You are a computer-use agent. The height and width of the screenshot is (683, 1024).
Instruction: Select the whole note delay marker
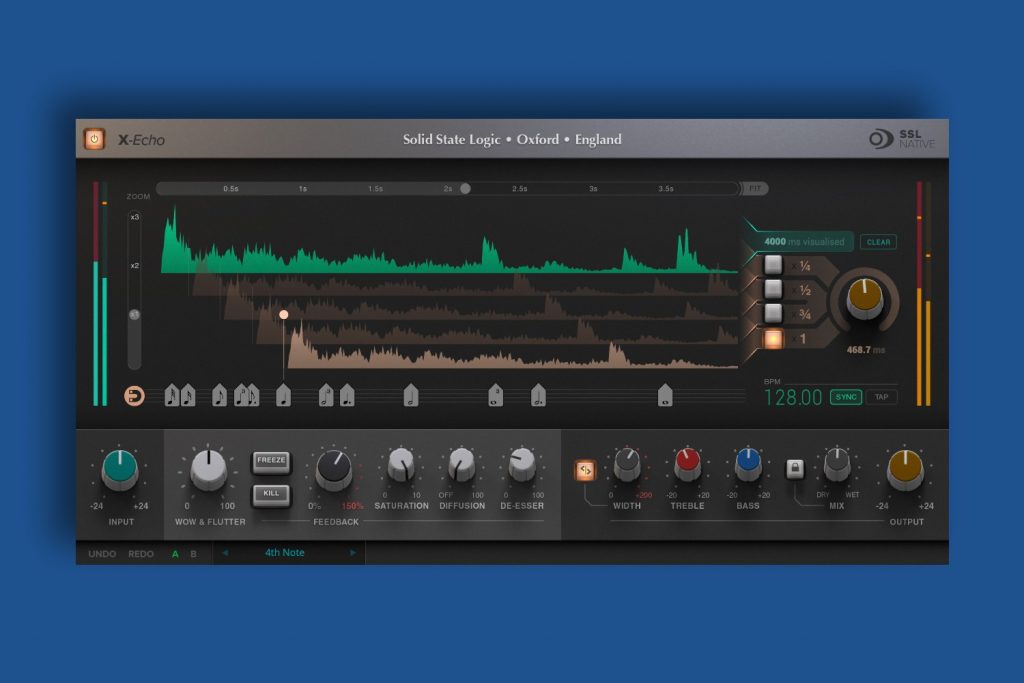click(665, 395)
